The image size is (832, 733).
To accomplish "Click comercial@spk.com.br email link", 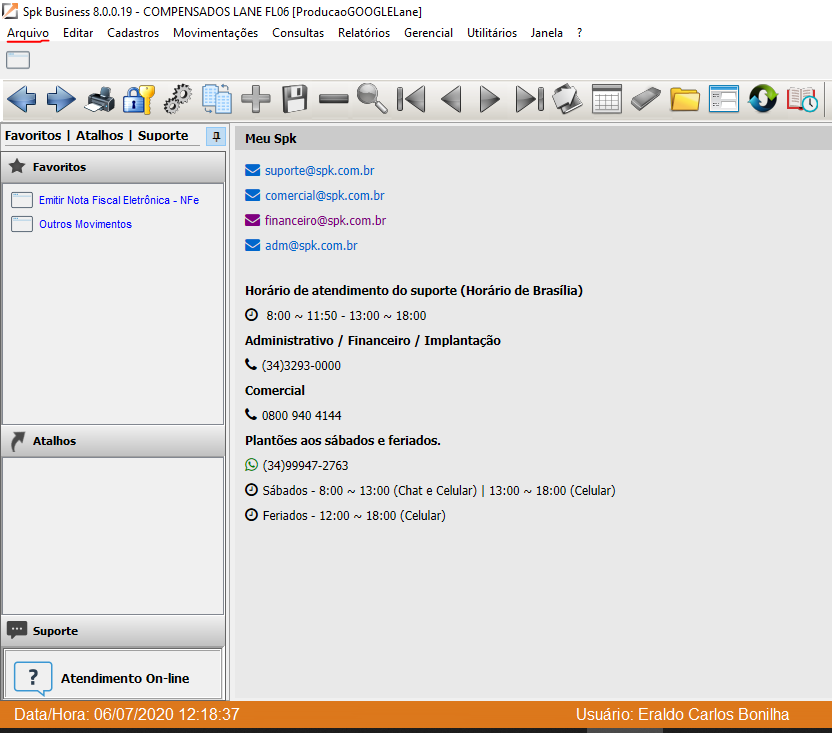I will click(325, 195).
